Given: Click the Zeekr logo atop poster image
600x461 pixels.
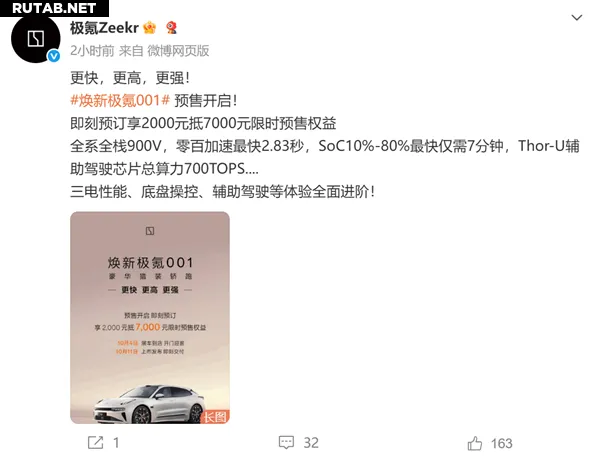Looking at the screenshot, I should 150,231.
